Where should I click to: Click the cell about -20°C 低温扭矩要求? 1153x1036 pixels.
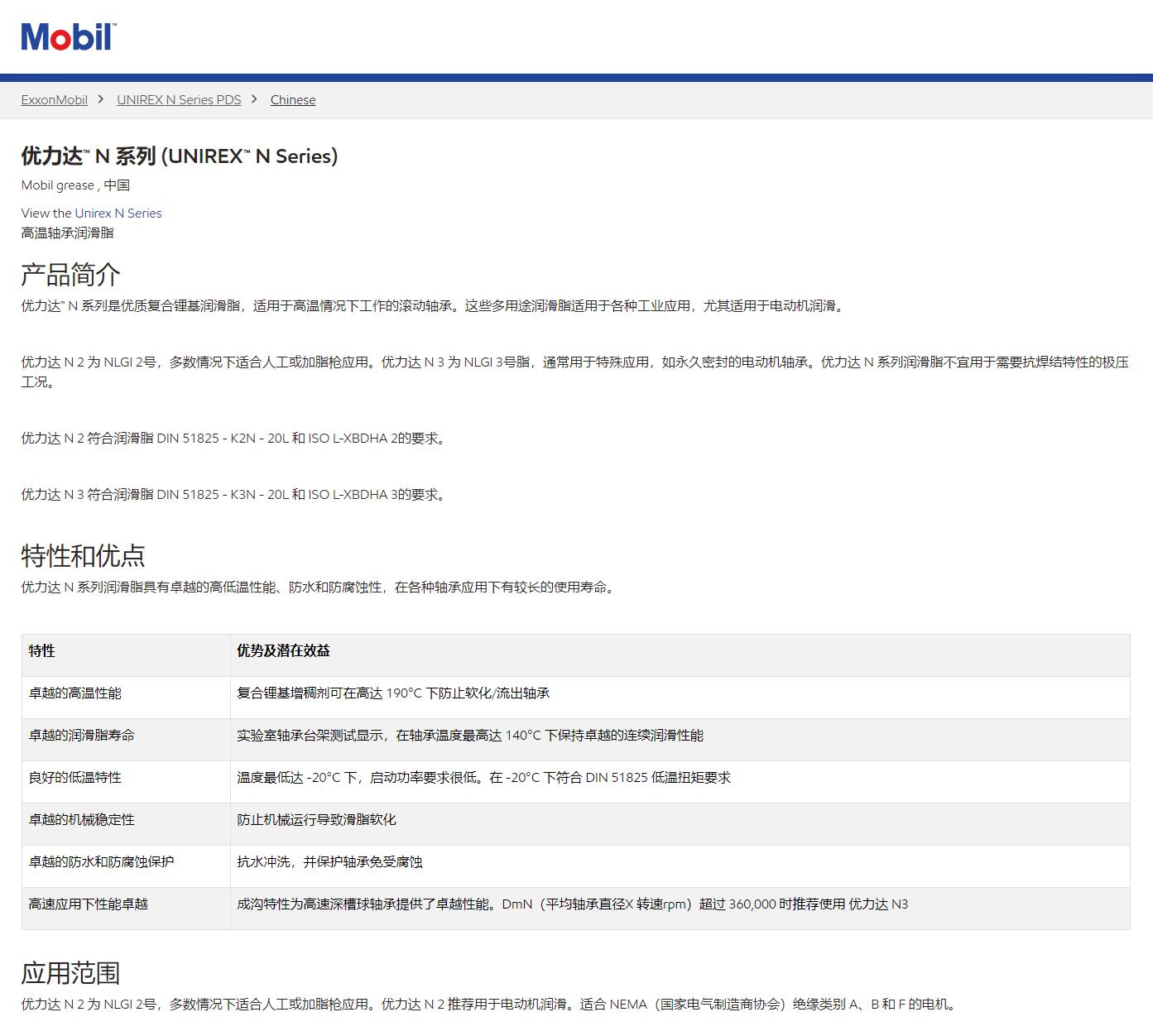(x=680, y=782)
